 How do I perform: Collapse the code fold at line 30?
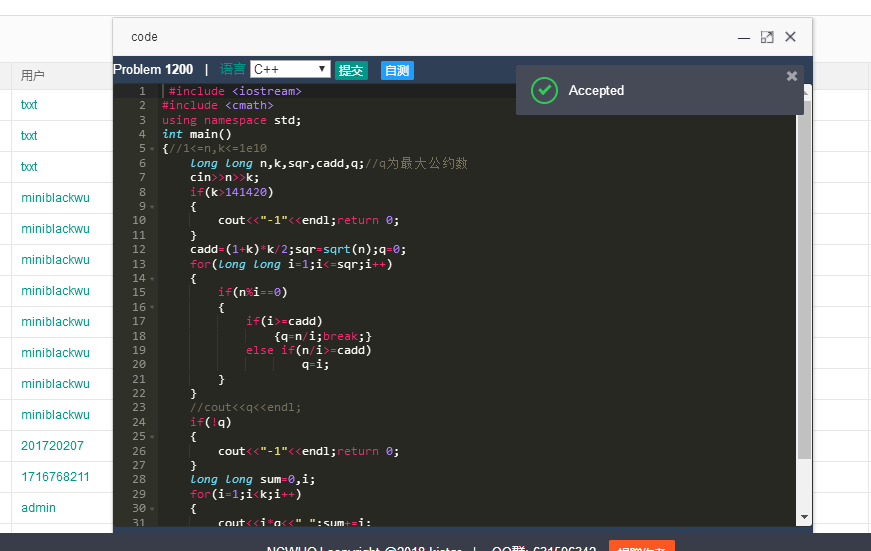tap(152, 509)
